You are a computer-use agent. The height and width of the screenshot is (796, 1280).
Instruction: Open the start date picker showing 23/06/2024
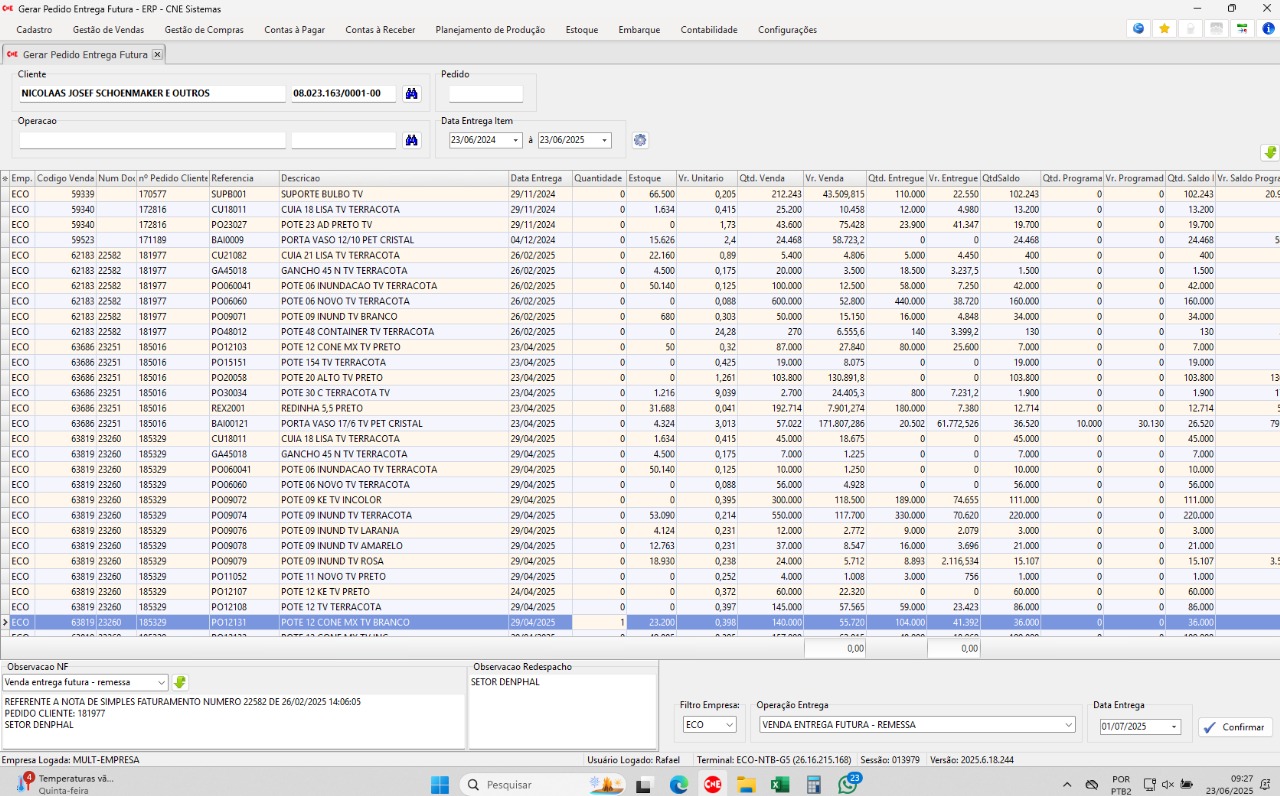coord(516,141)
